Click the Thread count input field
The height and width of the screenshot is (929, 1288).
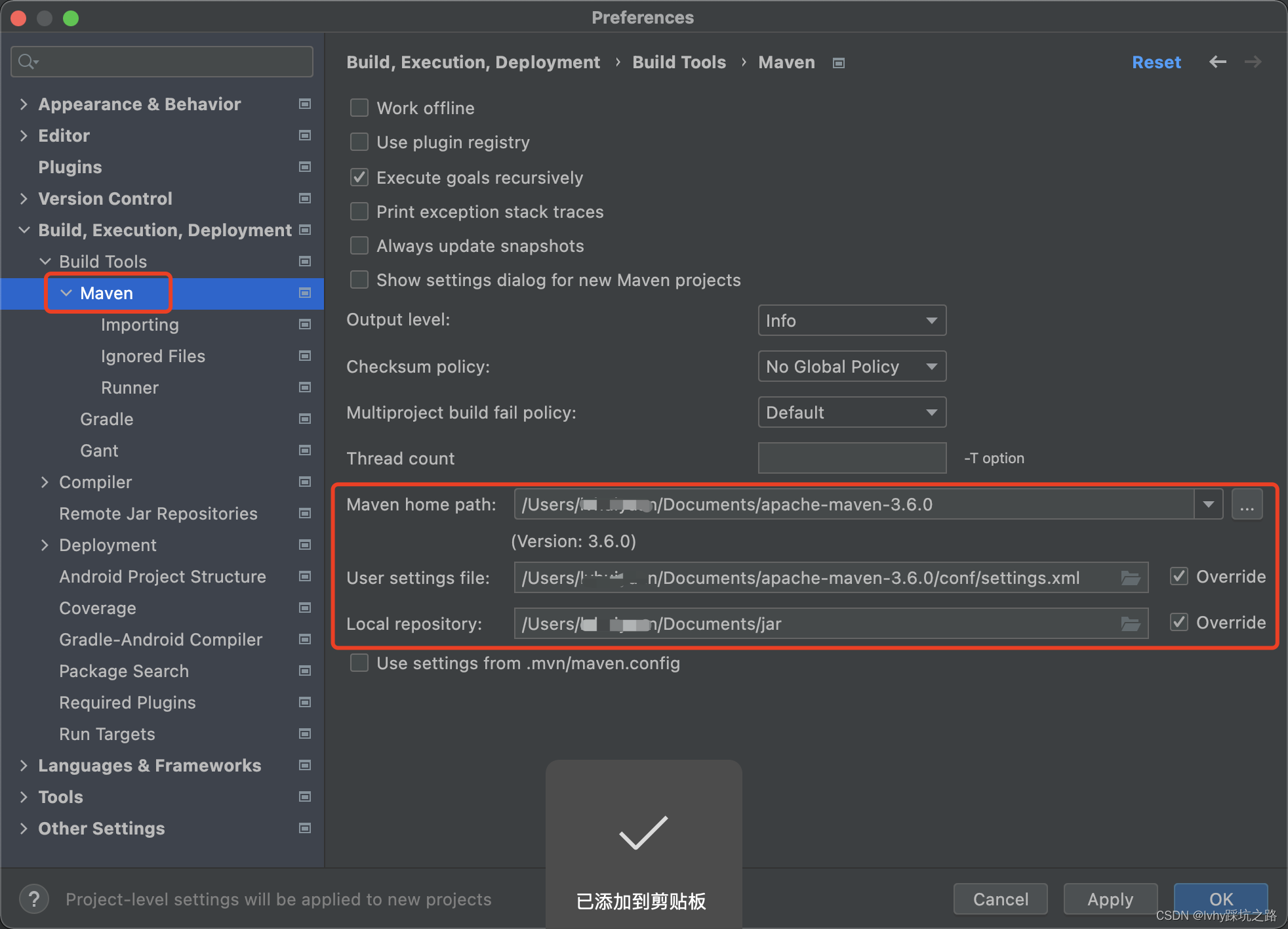[851, 458]
